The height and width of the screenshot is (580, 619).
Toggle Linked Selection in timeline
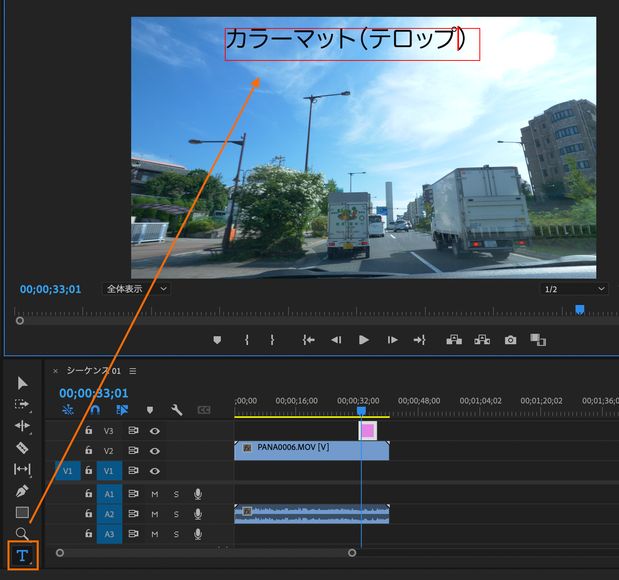click(x=122, y=410)
